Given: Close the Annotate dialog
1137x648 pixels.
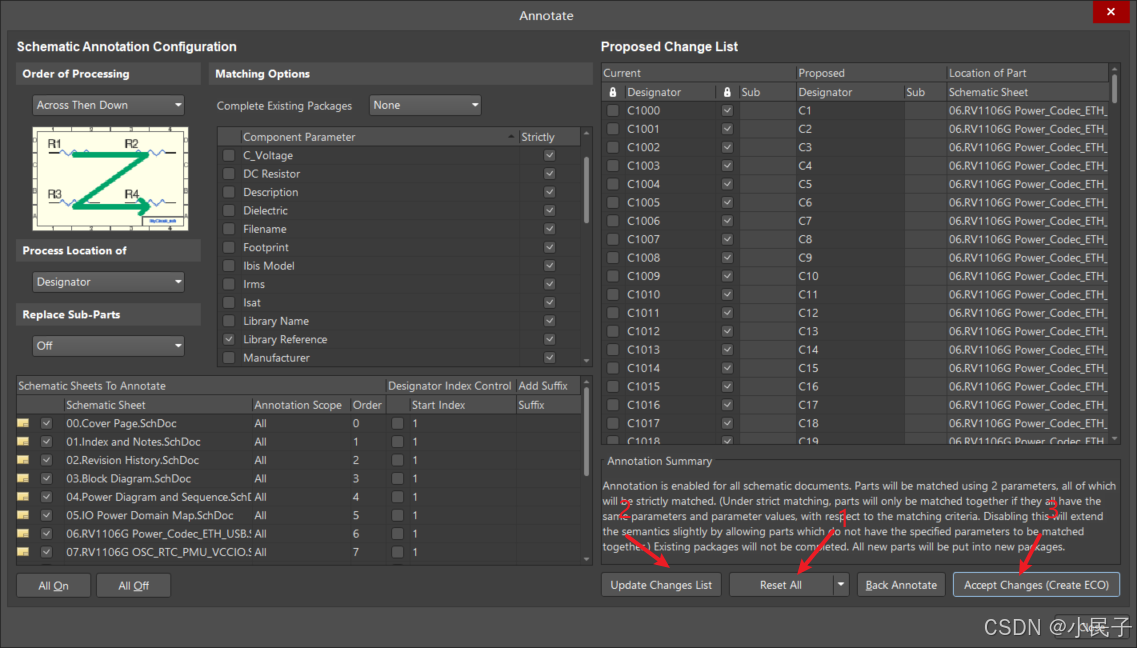Looking at the screenshot, I should (1110, 12).
